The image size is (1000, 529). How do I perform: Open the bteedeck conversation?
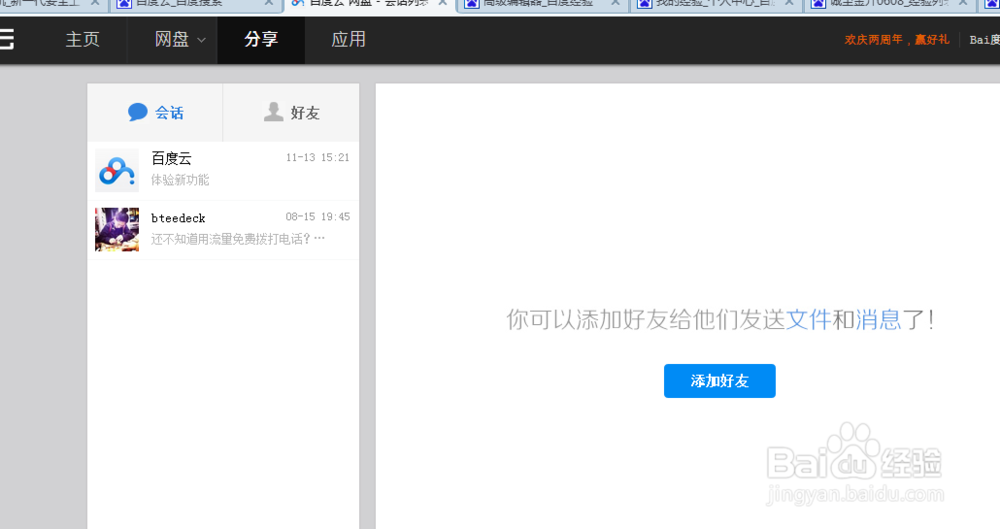223,230
